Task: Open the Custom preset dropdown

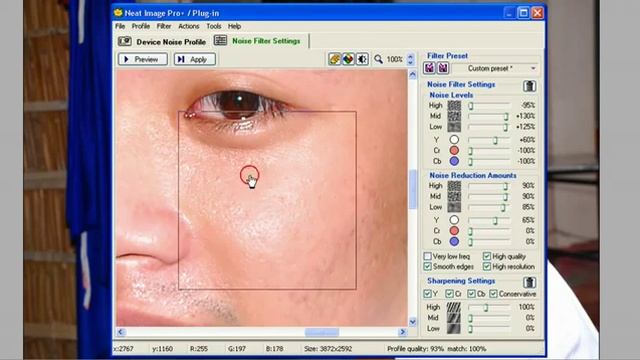Action: click(496, 69)
